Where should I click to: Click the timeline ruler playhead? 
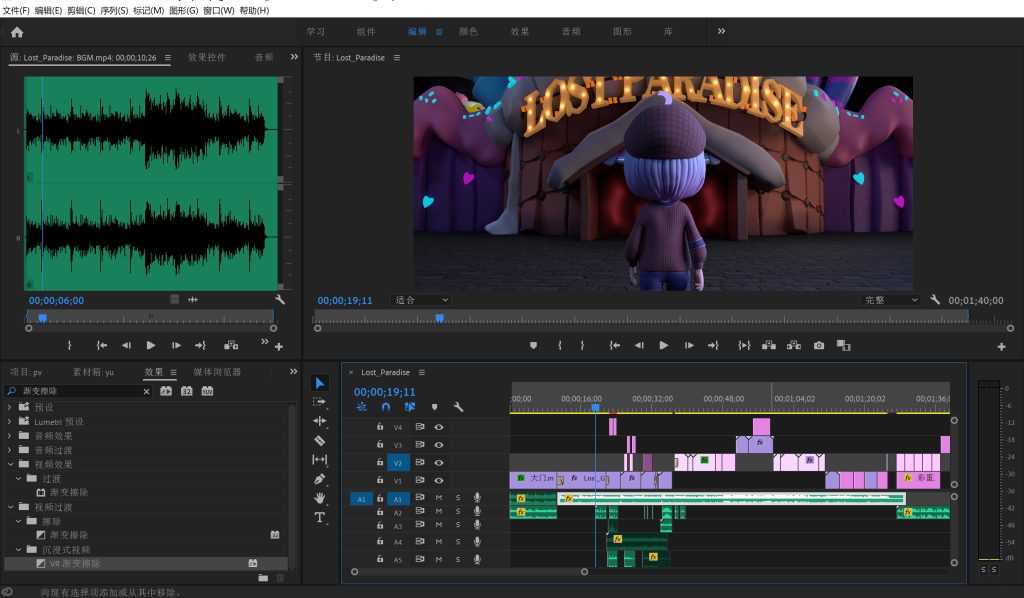pyautogui.click(x=596, y=407)
